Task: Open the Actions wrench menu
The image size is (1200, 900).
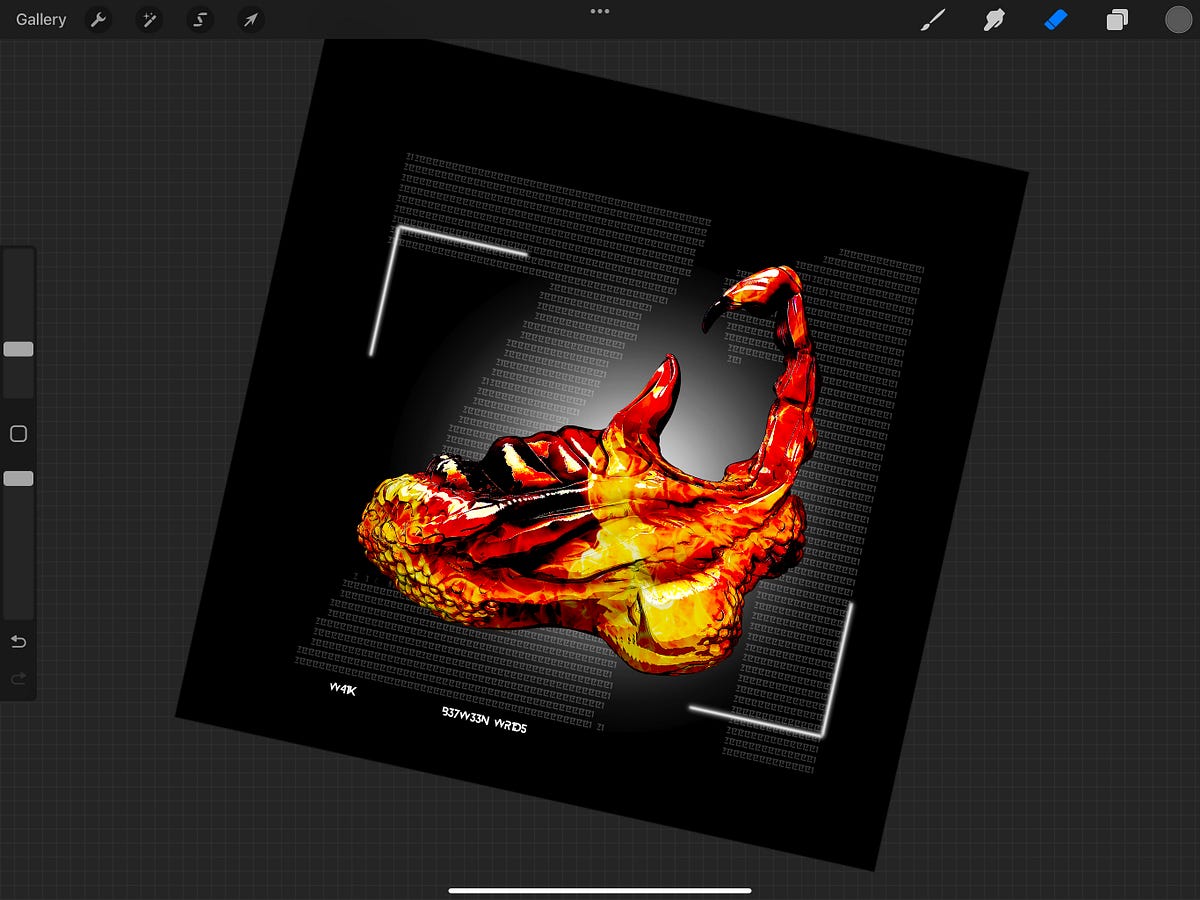Action: [97, 19]
